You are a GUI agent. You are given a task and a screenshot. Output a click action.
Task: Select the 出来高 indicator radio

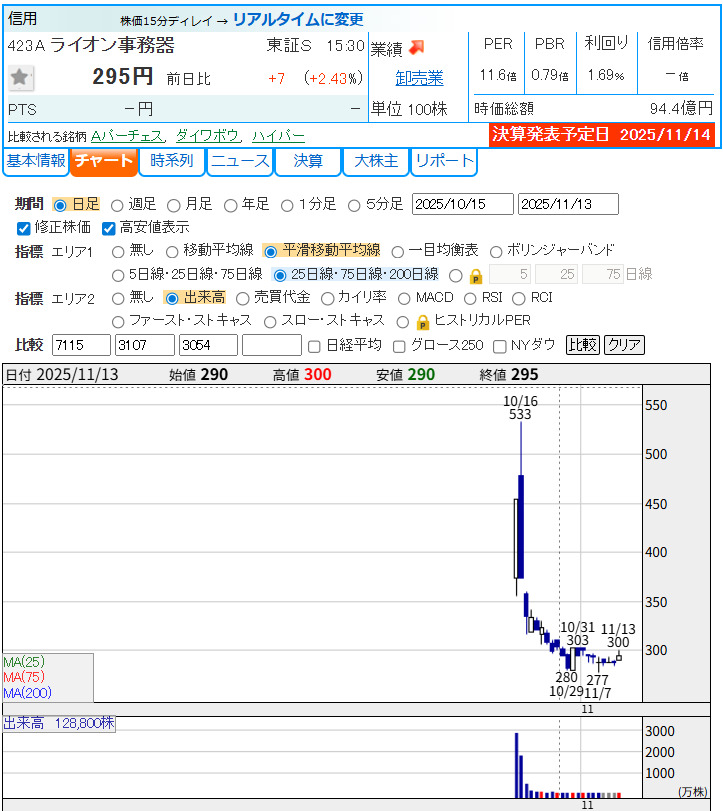[x=172, y=298]
